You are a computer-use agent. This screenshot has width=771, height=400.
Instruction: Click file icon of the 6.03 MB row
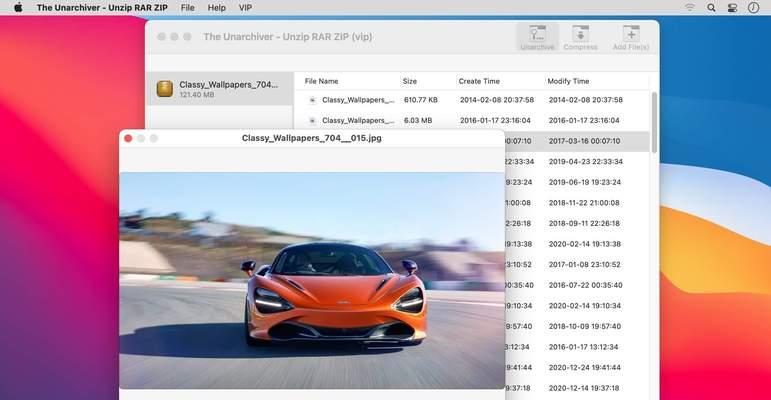click(312, 121)
